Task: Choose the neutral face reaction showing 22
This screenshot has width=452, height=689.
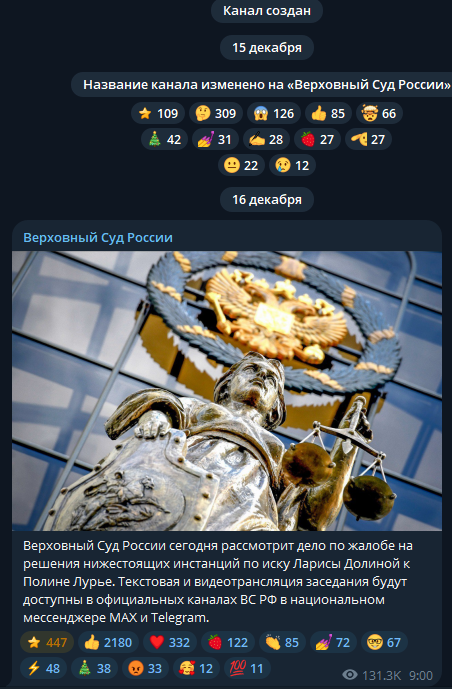Action: click(x=241, y=165)
